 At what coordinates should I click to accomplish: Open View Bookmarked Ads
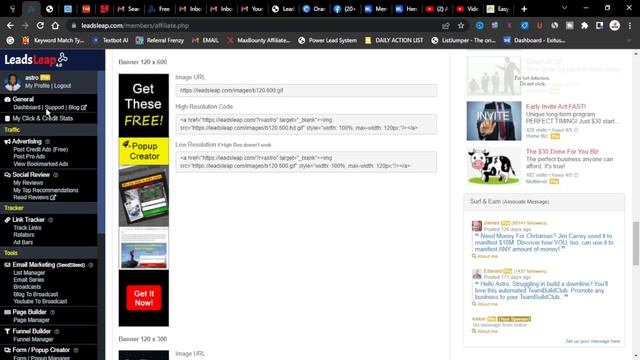click(40, 164)
